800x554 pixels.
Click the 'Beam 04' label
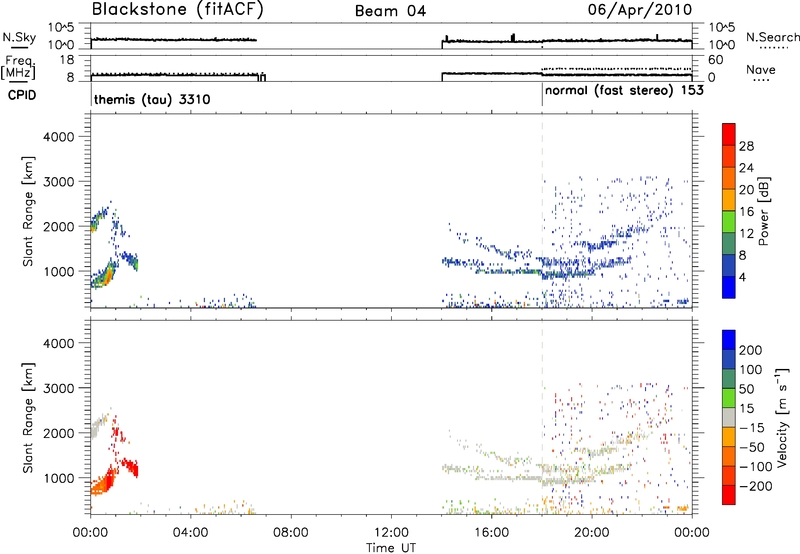pos(390,11)
